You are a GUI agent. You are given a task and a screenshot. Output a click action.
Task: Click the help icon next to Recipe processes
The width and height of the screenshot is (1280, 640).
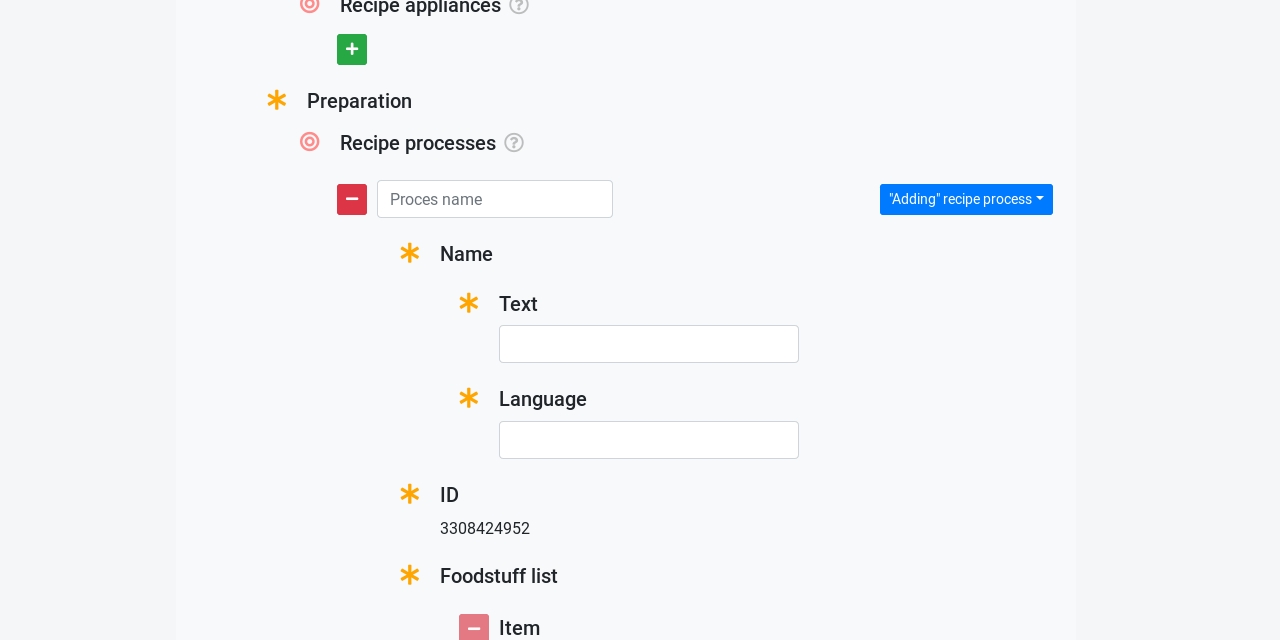(x=513, y=141)
